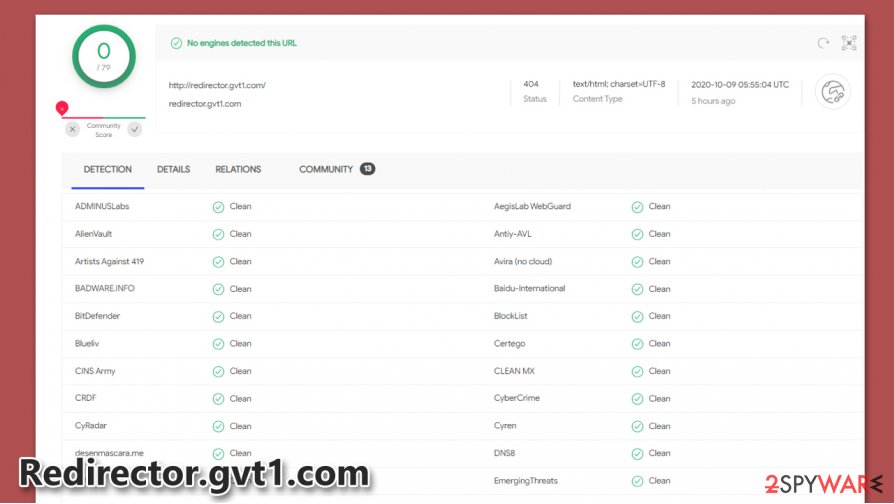The width and height of the screenshot is (894, 504).
Task: Select the AegisLab WebGuard engine name
Action: [532, 206]
